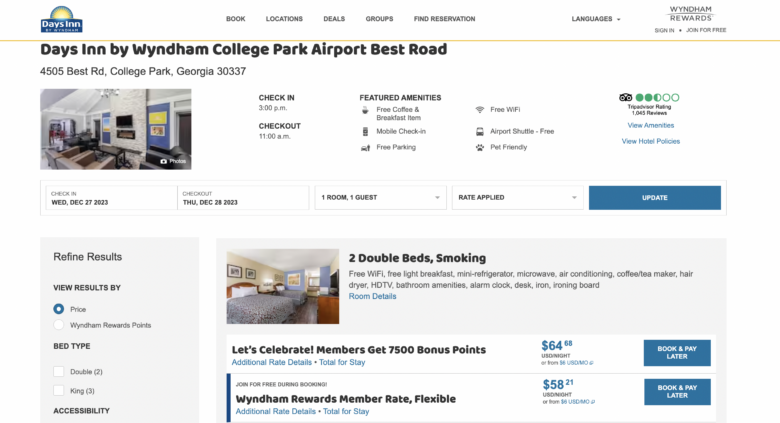
Task: Click the Days Inn logo
Action: 61,20
